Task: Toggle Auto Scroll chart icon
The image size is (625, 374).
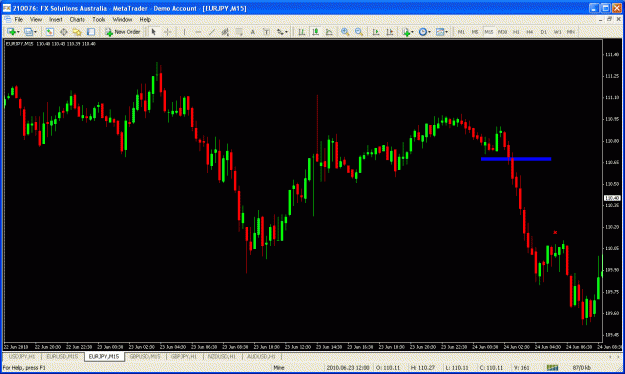Action: 375,32
